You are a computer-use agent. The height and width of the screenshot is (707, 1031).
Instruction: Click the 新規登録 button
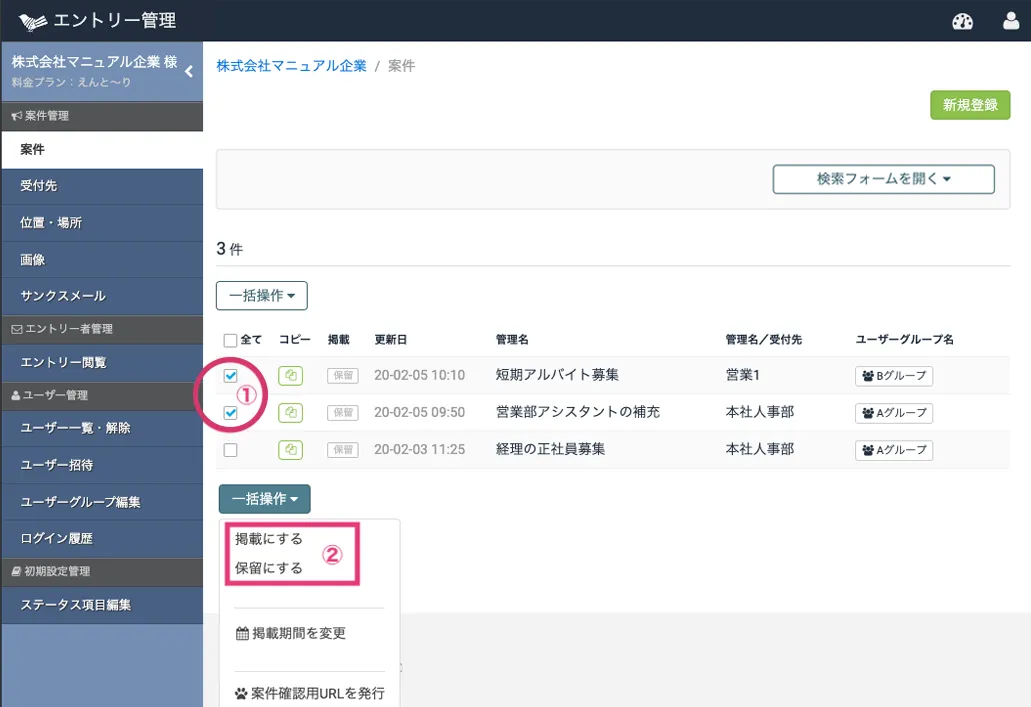point(969,105)
